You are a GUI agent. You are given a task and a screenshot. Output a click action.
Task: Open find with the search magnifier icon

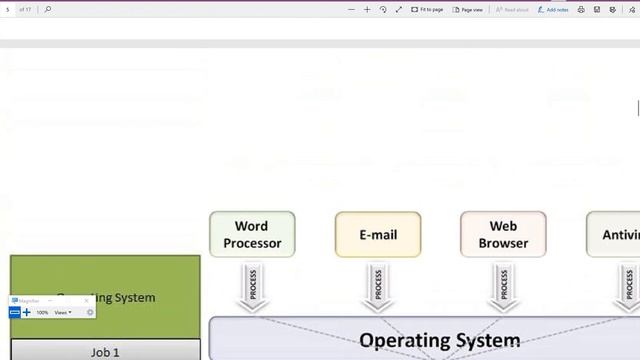48,9
